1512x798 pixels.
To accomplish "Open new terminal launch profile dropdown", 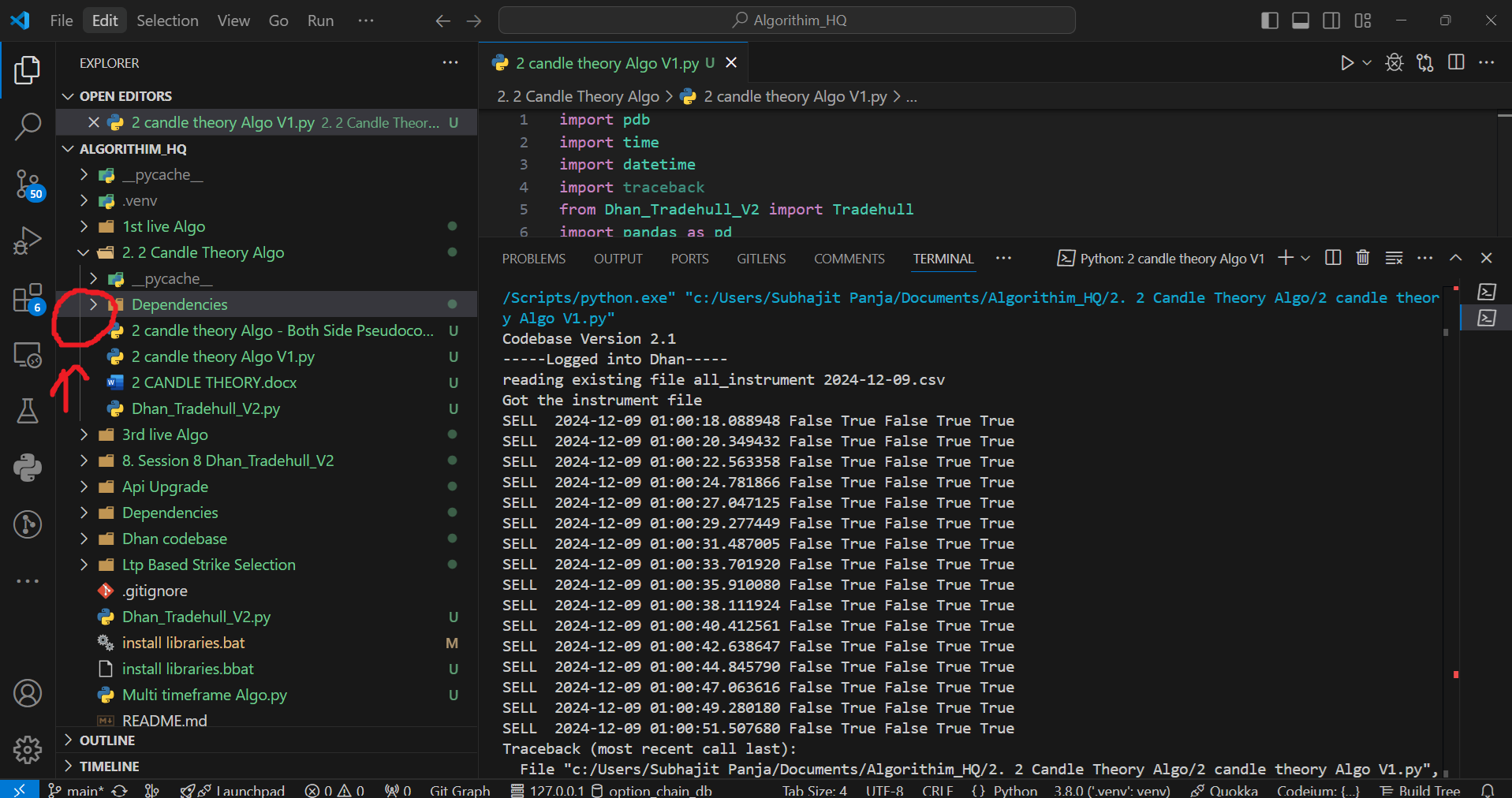I will [x=1305, y=258].
